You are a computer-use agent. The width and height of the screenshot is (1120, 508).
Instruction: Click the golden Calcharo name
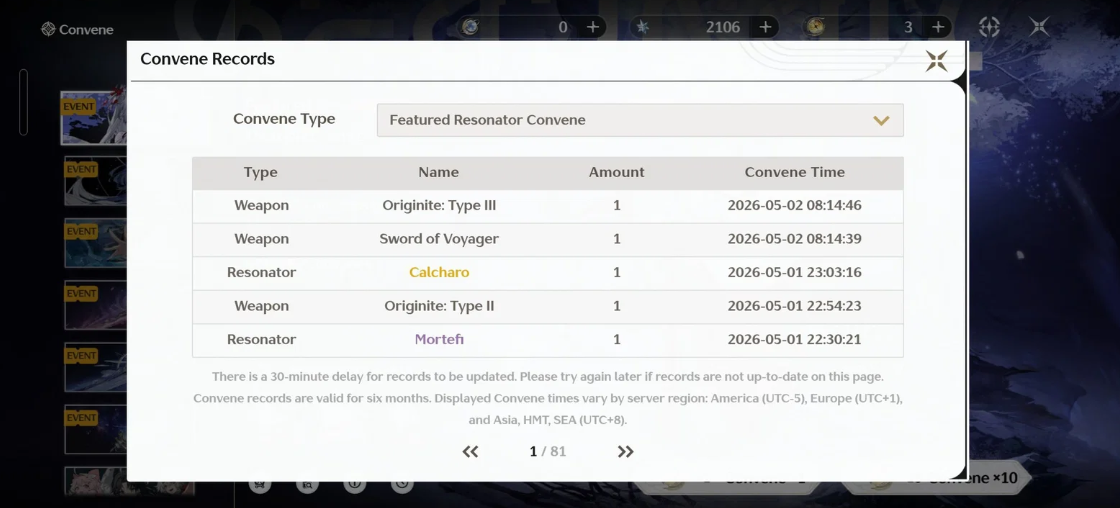coord(439,272)
